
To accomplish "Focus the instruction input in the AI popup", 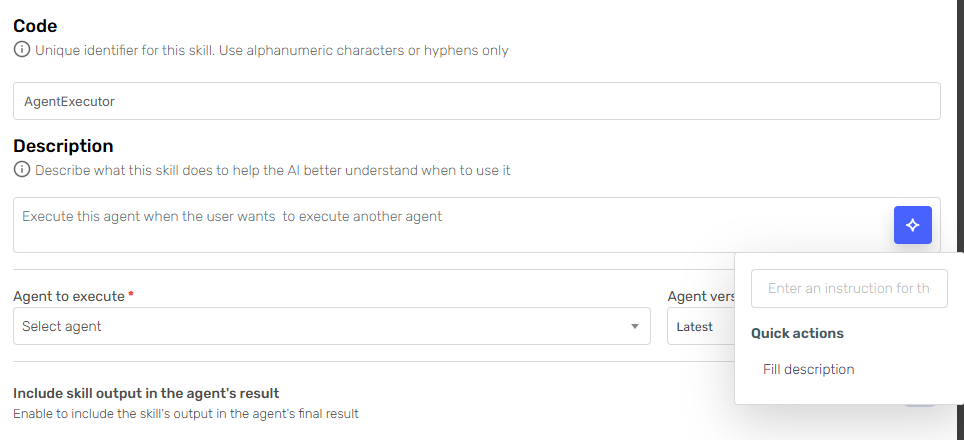I will [x=849, y=288].
